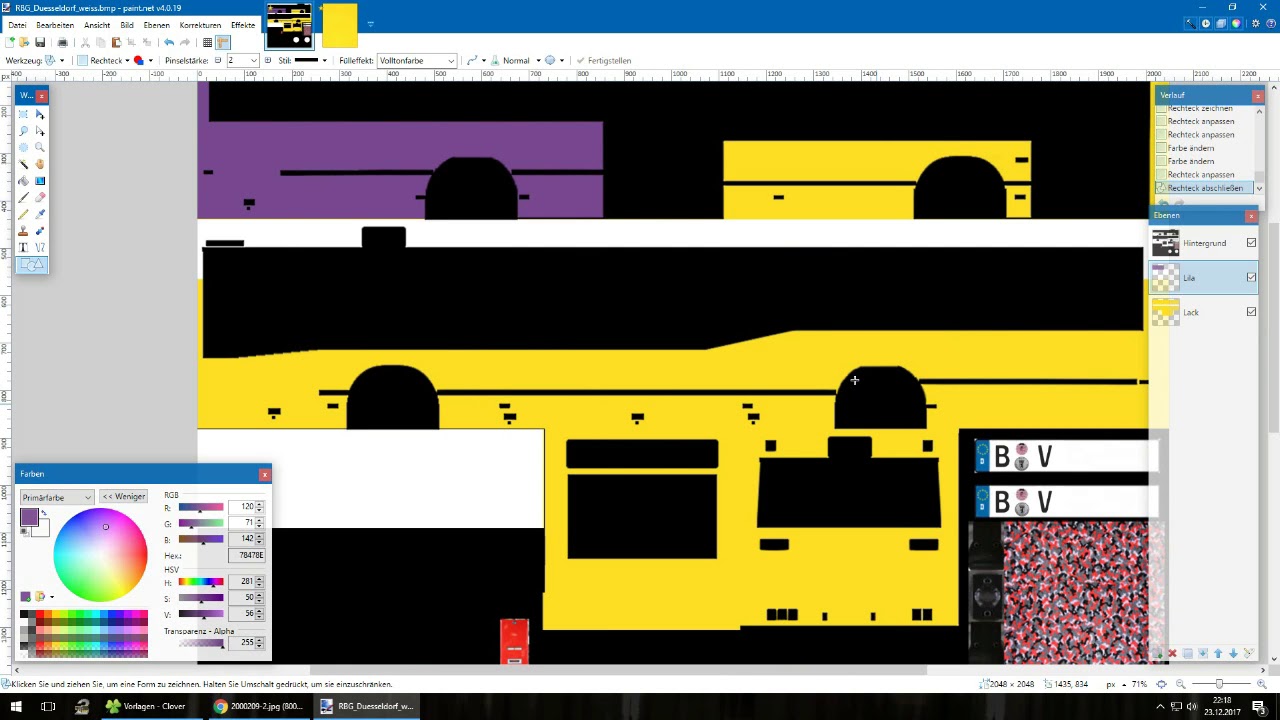Click the Hex color value field
Screen dimensions: 1280x720
pyautogui.click(x=246, y=555)
